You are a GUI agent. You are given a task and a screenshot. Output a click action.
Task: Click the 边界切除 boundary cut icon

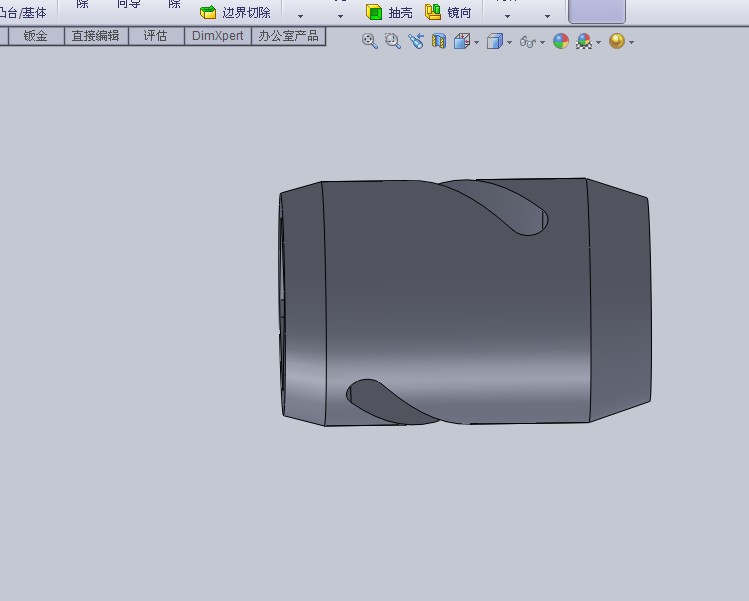click(x=208, y=12)
